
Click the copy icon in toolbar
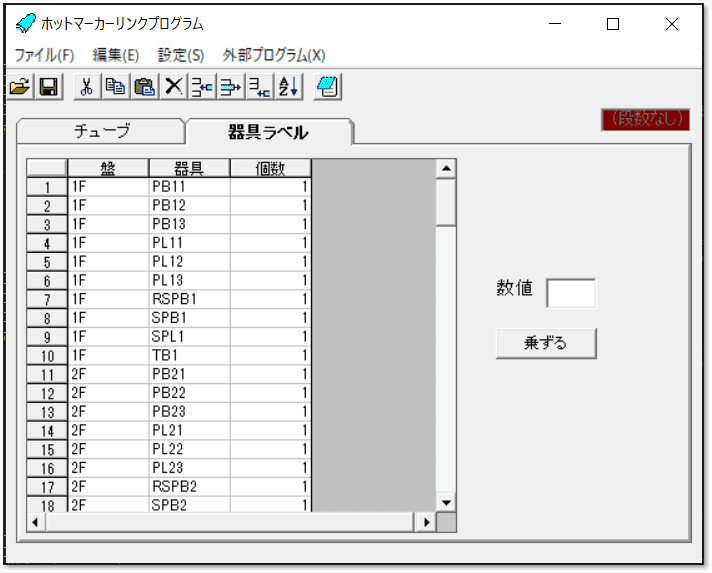tap(116, 87)
